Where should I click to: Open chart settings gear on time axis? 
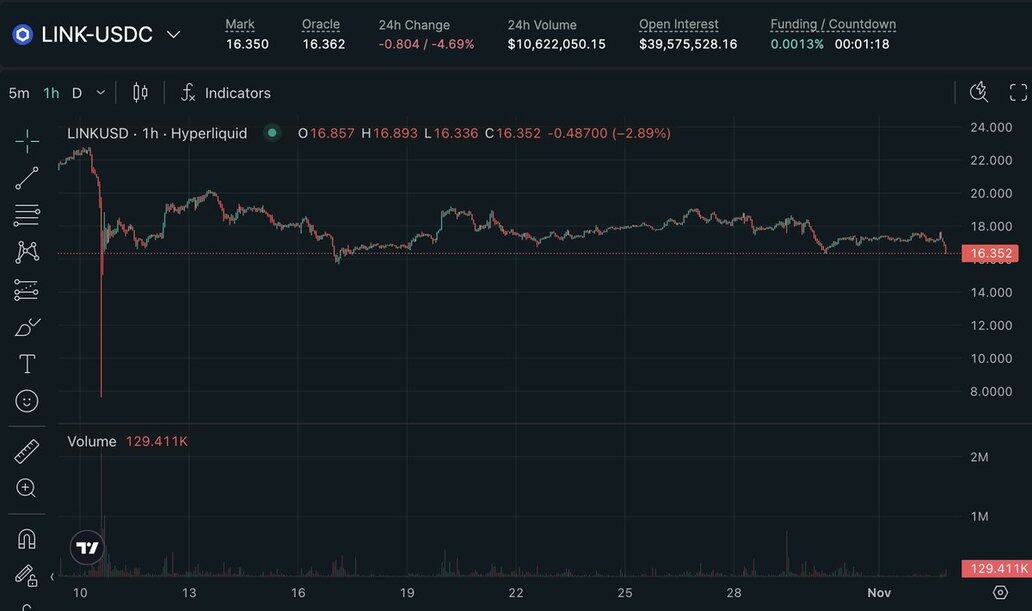point(1000,593)
